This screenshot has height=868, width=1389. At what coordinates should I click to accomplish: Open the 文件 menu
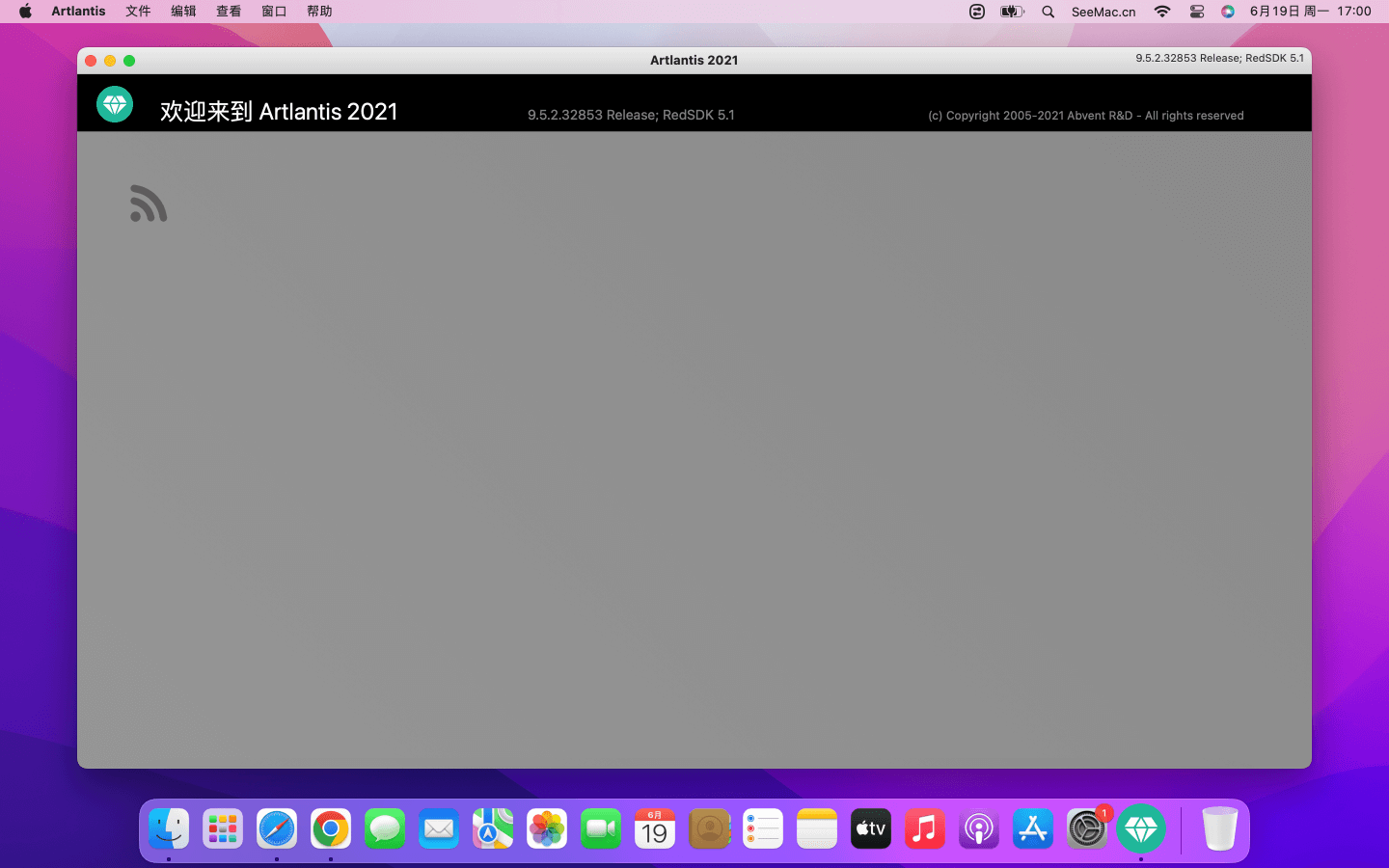coord(138,12)
